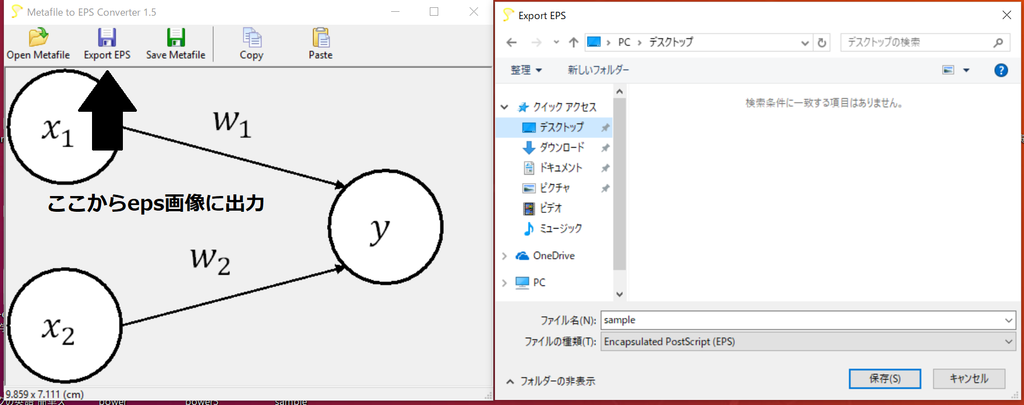Unpin ダウンロード pin icon
Viewport: 1024px width, 405px height.
click(x=605, y=148)
